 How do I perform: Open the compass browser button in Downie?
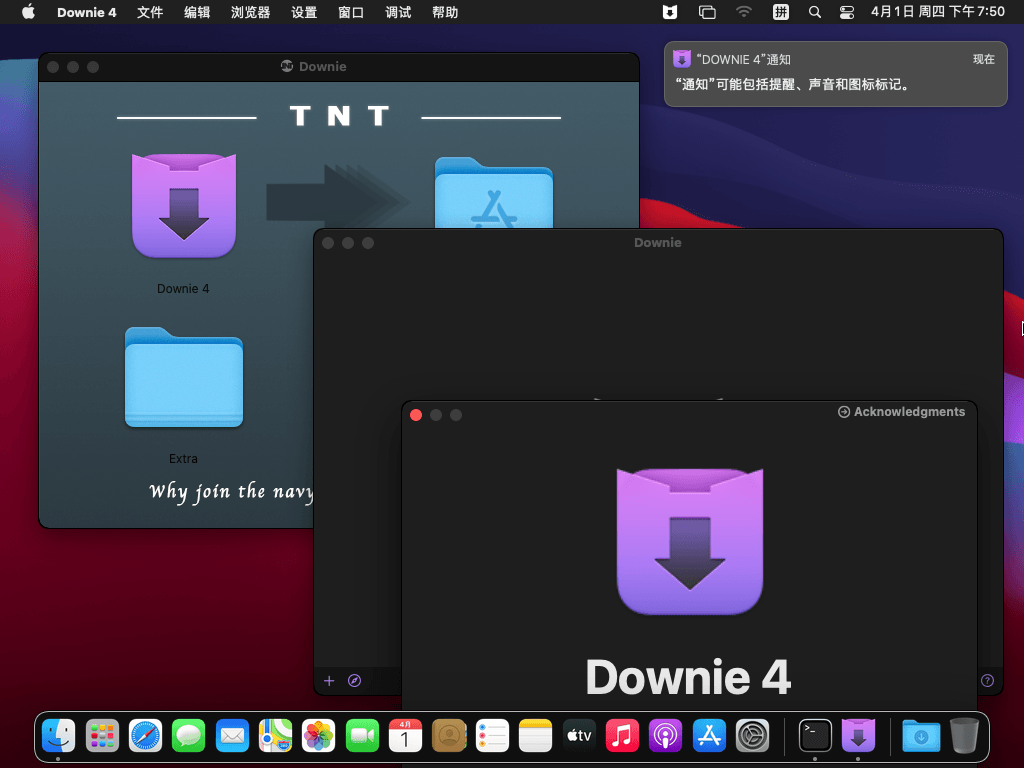tap(355, 680)
